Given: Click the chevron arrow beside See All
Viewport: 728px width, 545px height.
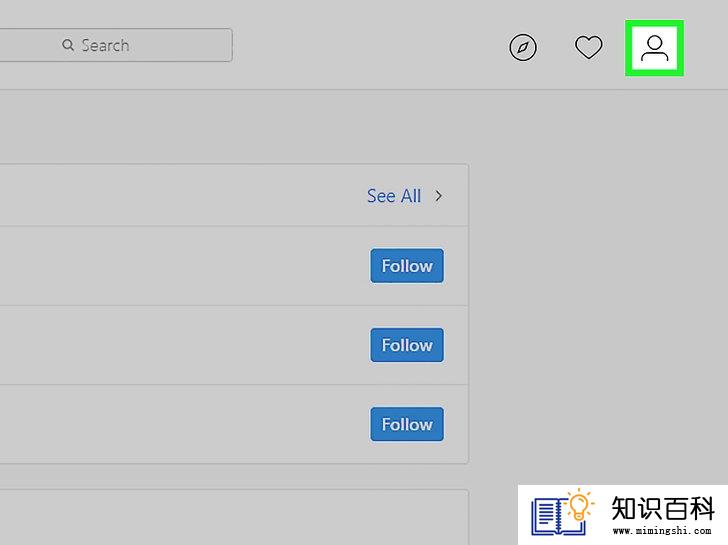Looking at the screenshot, I should (x=438, y=196).
